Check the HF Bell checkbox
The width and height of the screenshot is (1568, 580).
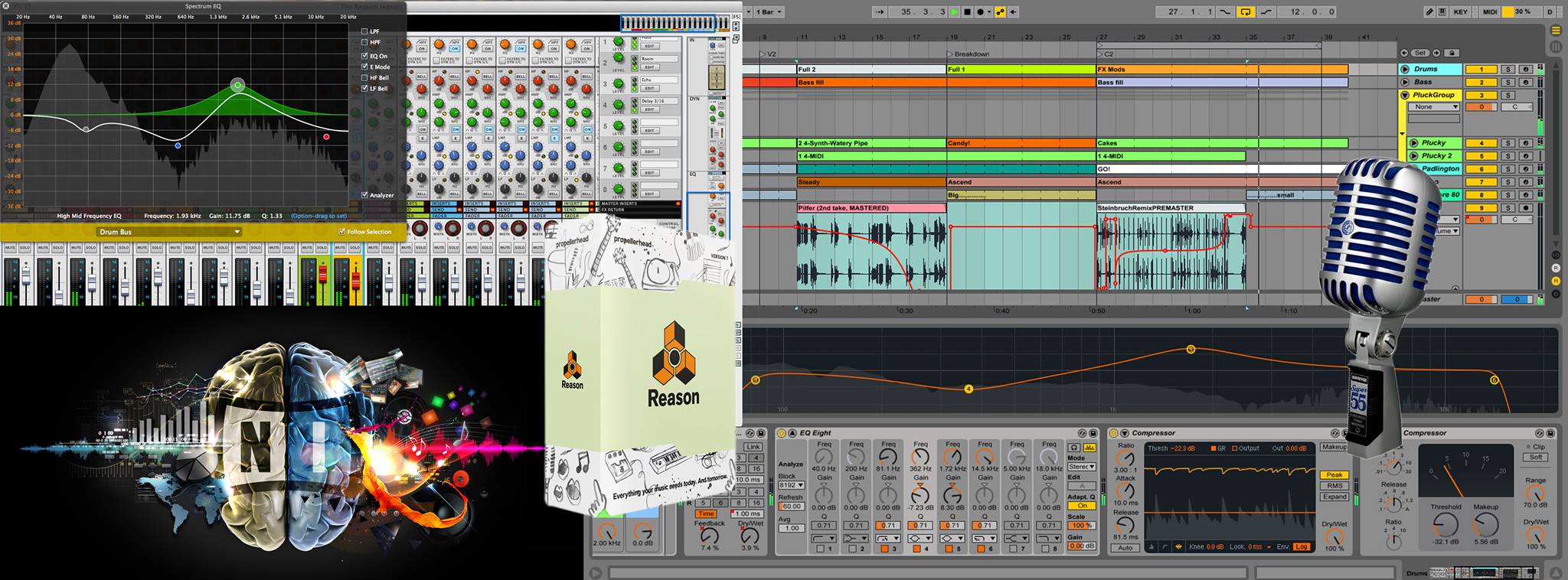tap(364, 77)
